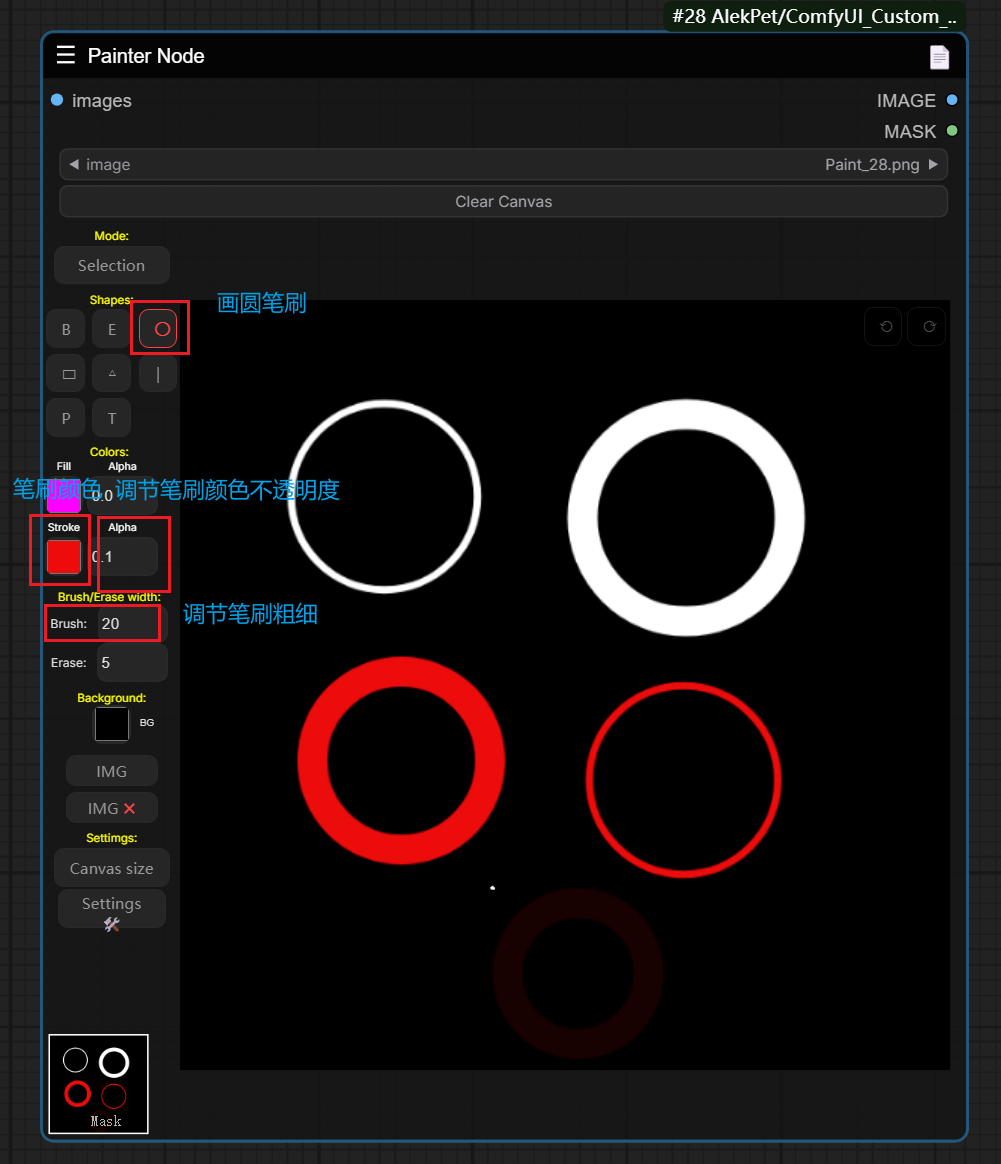Screen dimensions: 1001x1164
Task: Go to previous image with left arrow
Action: tap(75, 165)
